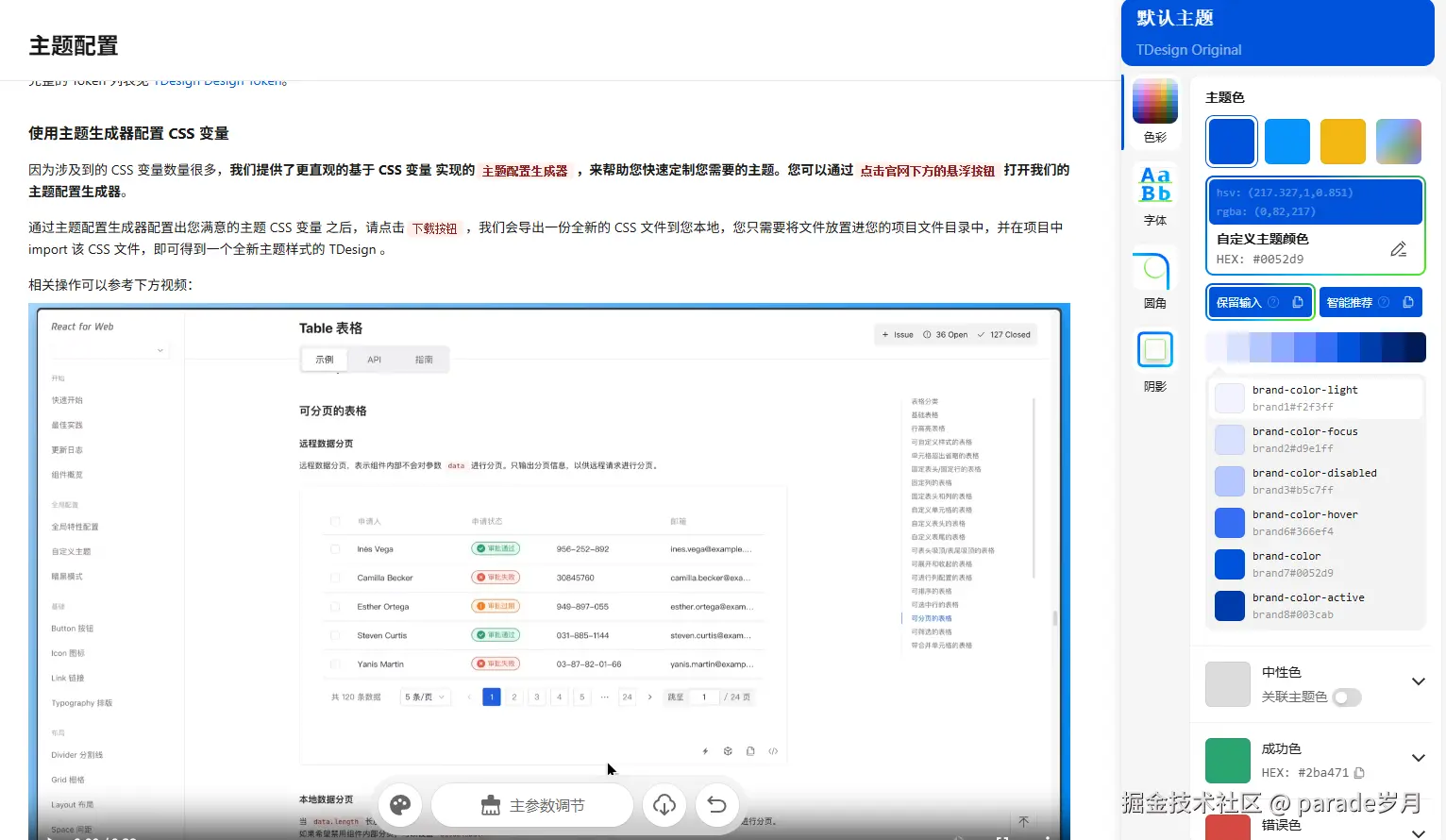This screenshot has height=840, width=1446.
Task: Switch to the 指南 tab
Action: coord(424,359)
